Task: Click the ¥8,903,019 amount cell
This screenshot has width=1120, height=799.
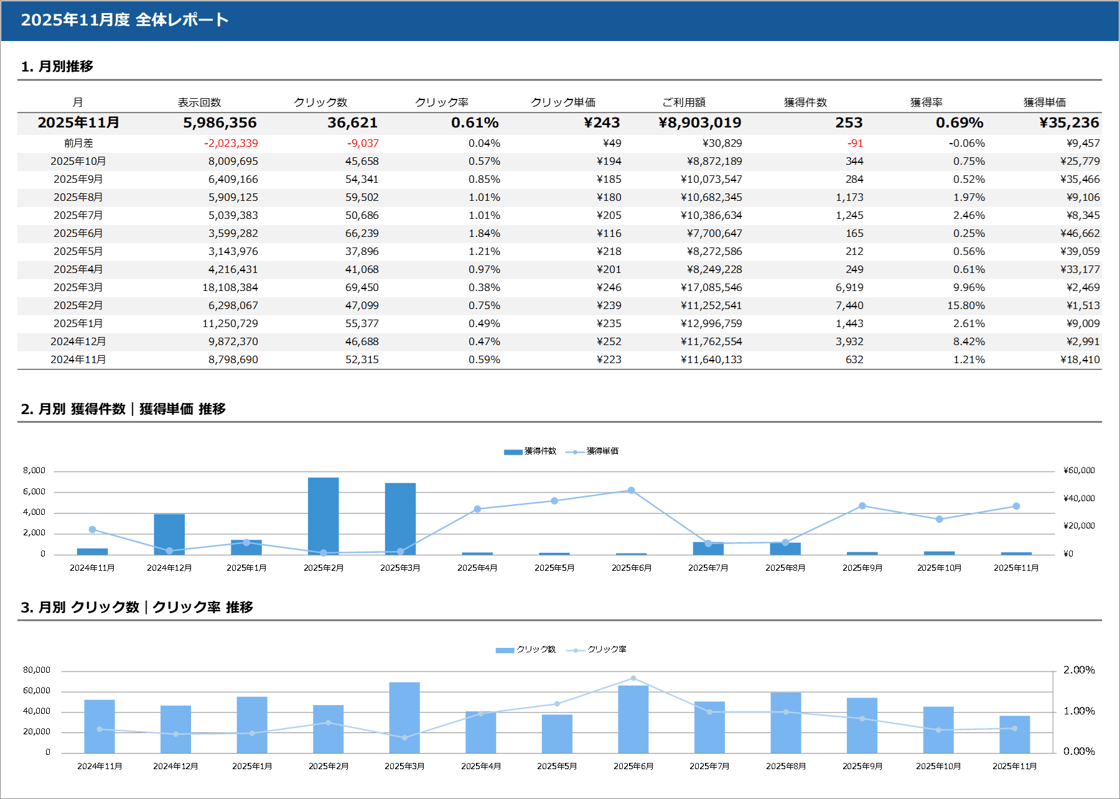Action: pos(699,123)
